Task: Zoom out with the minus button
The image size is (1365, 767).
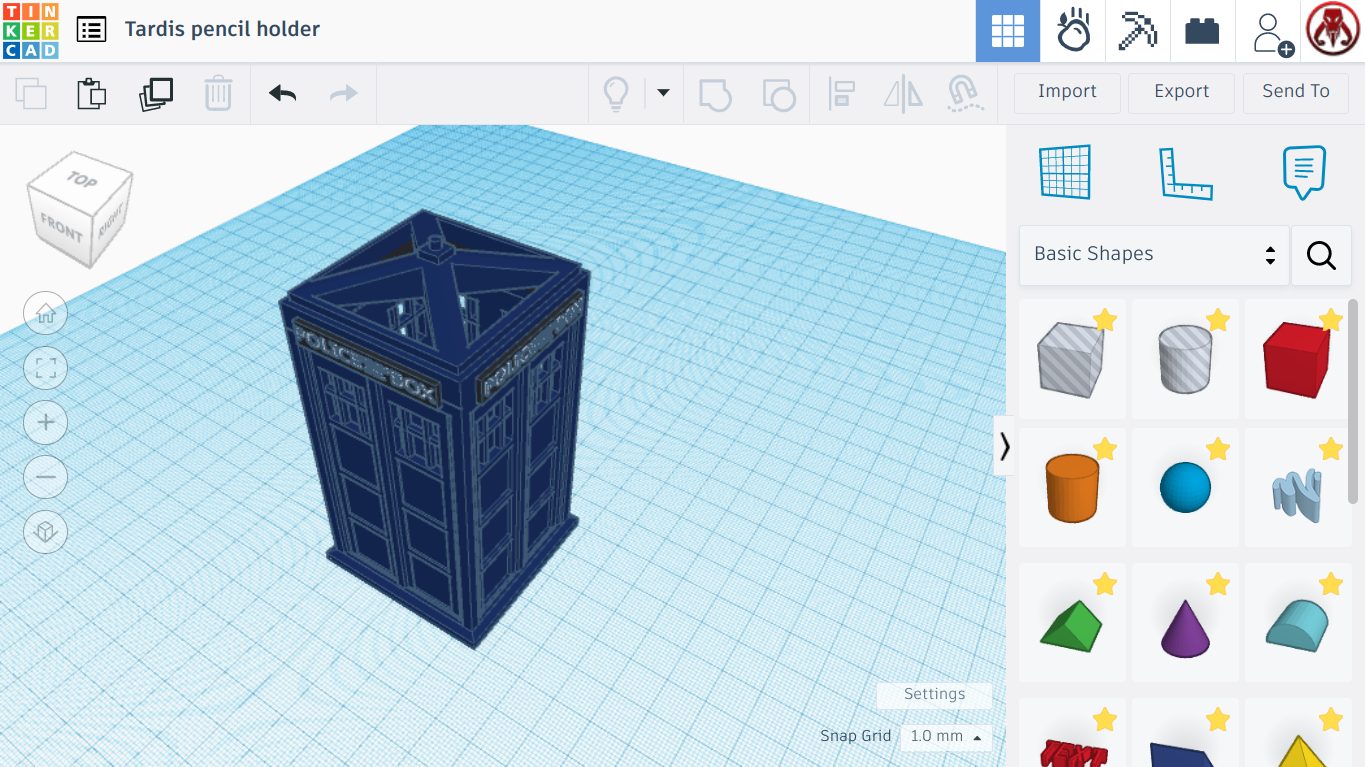Action: (x=45, y=477)
